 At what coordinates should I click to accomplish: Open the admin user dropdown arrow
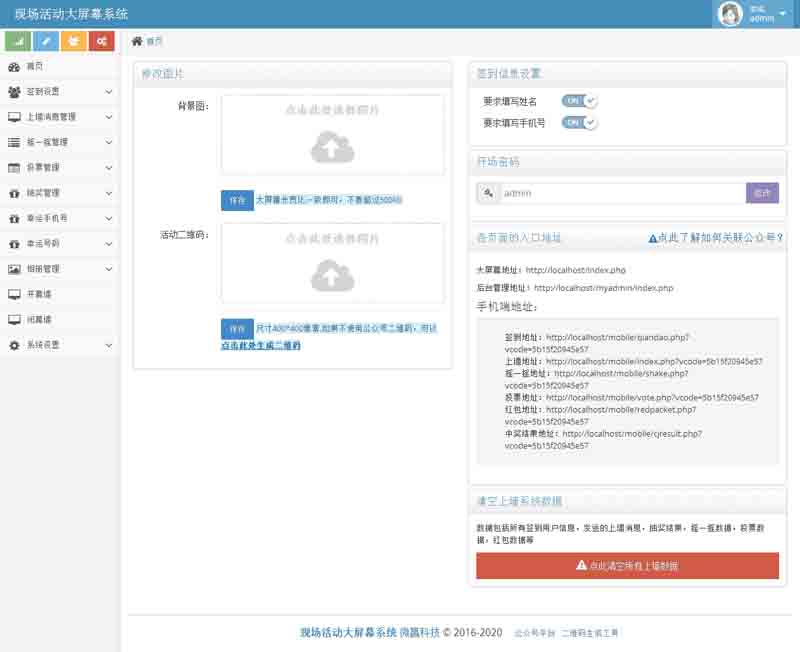[782, 14]
